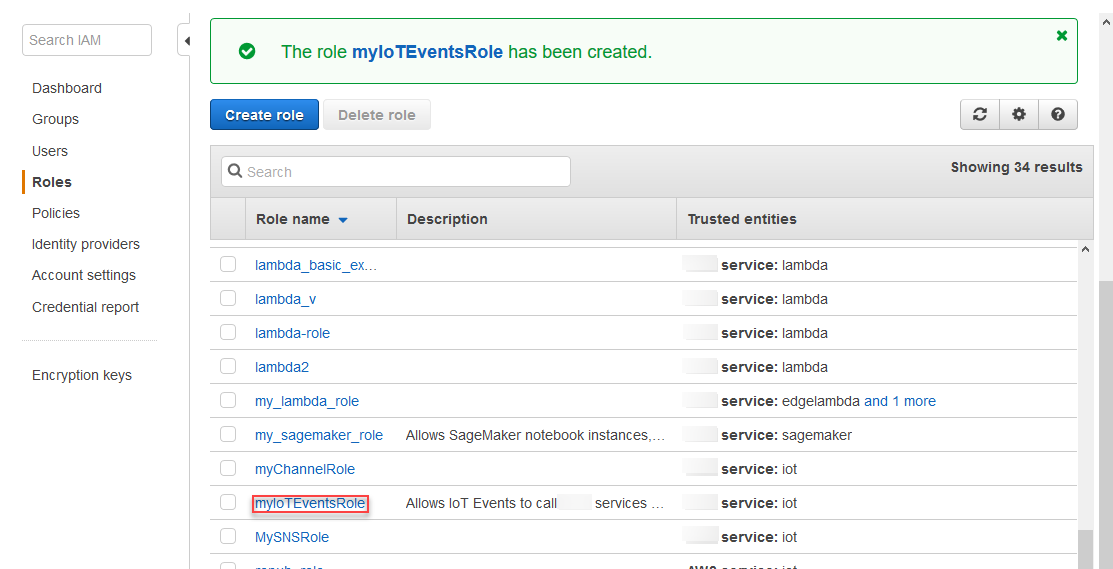
Task: Tick the checkbox for myIoTEventsRole
Action: [228, 502]
